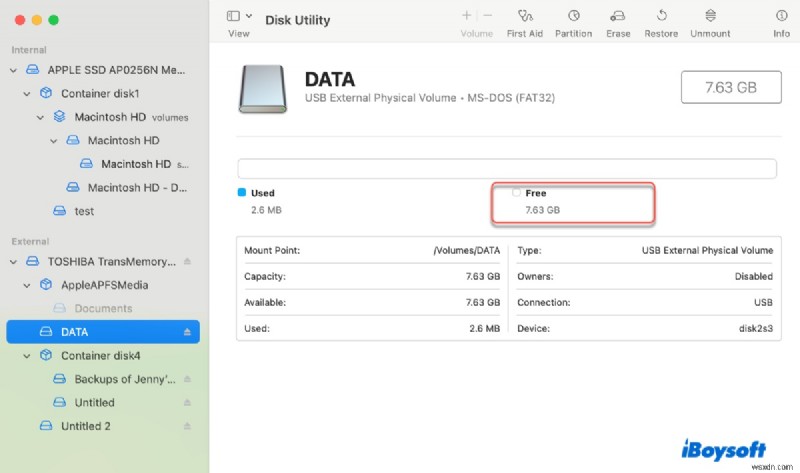Collapse the AppleAPFSMedia container
800x473 pixels.
(x=27, y=285)
